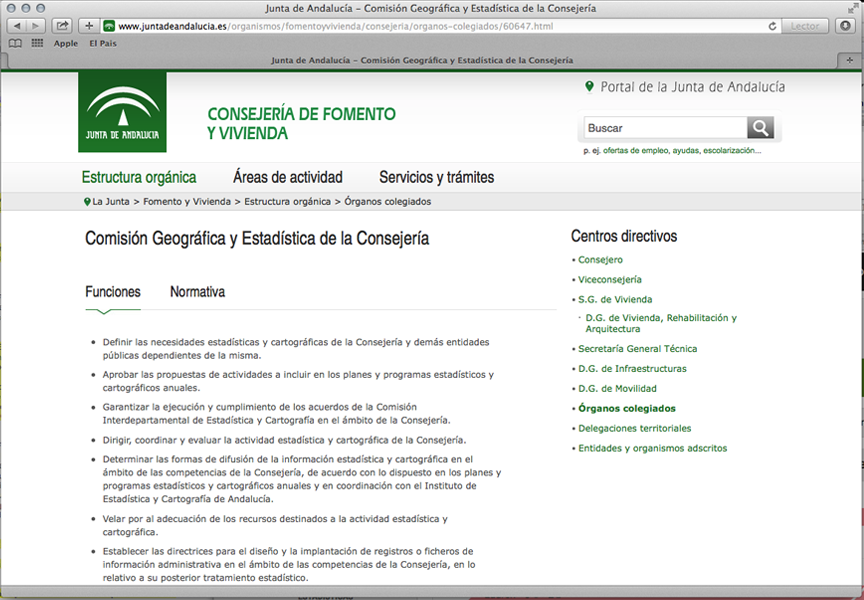Open the Servicios y trámites menu
Screen dimensions: 864x600
pyautogui.click(x=436, y=178)
